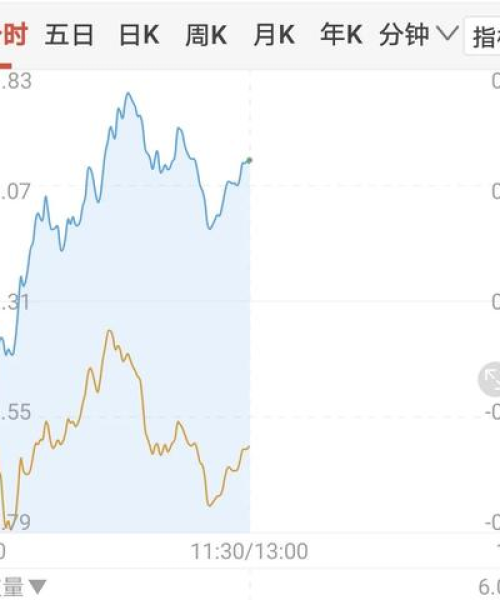Click the .07 price axis label
The width and height of the screenshot is (500, 600).
click(x=15, y=191)
